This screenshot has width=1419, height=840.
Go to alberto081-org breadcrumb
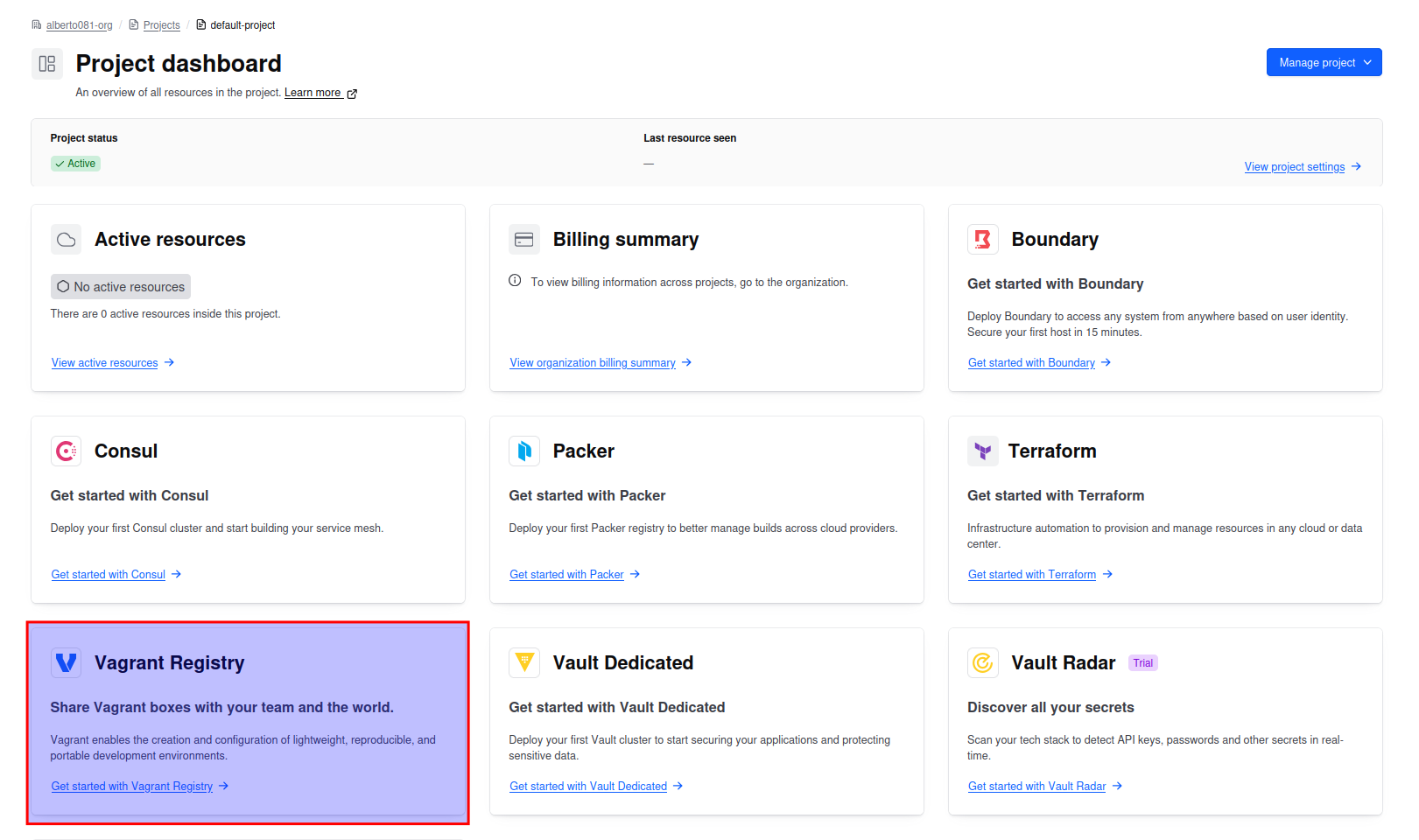(79, 25)
